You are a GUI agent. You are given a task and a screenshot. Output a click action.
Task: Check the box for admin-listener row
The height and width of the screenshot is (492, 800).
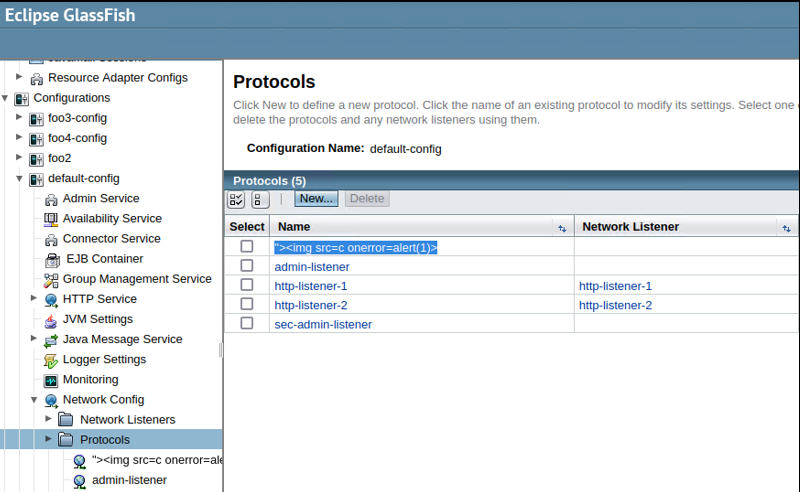(247, 265)
